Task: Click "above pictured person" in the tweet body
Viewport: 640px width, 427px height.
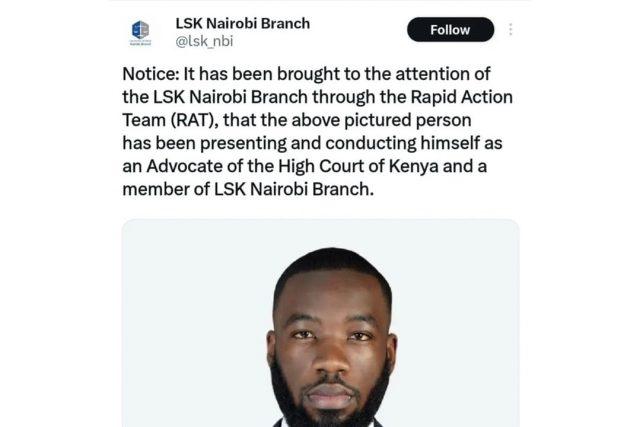Action: click(x=381, y=120)
